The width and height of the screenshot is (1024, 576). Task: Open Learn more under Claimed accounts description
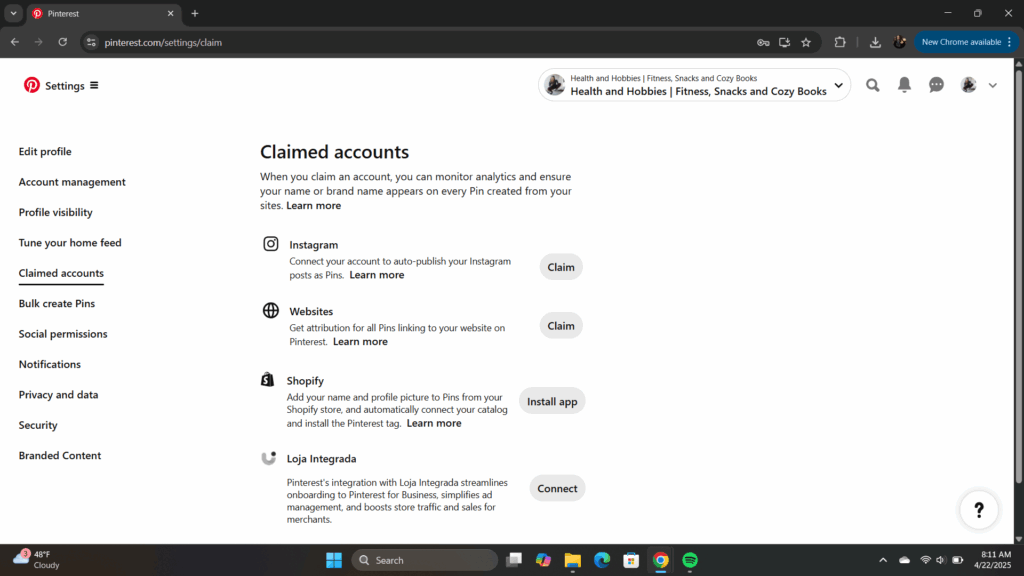coord(313,206)
